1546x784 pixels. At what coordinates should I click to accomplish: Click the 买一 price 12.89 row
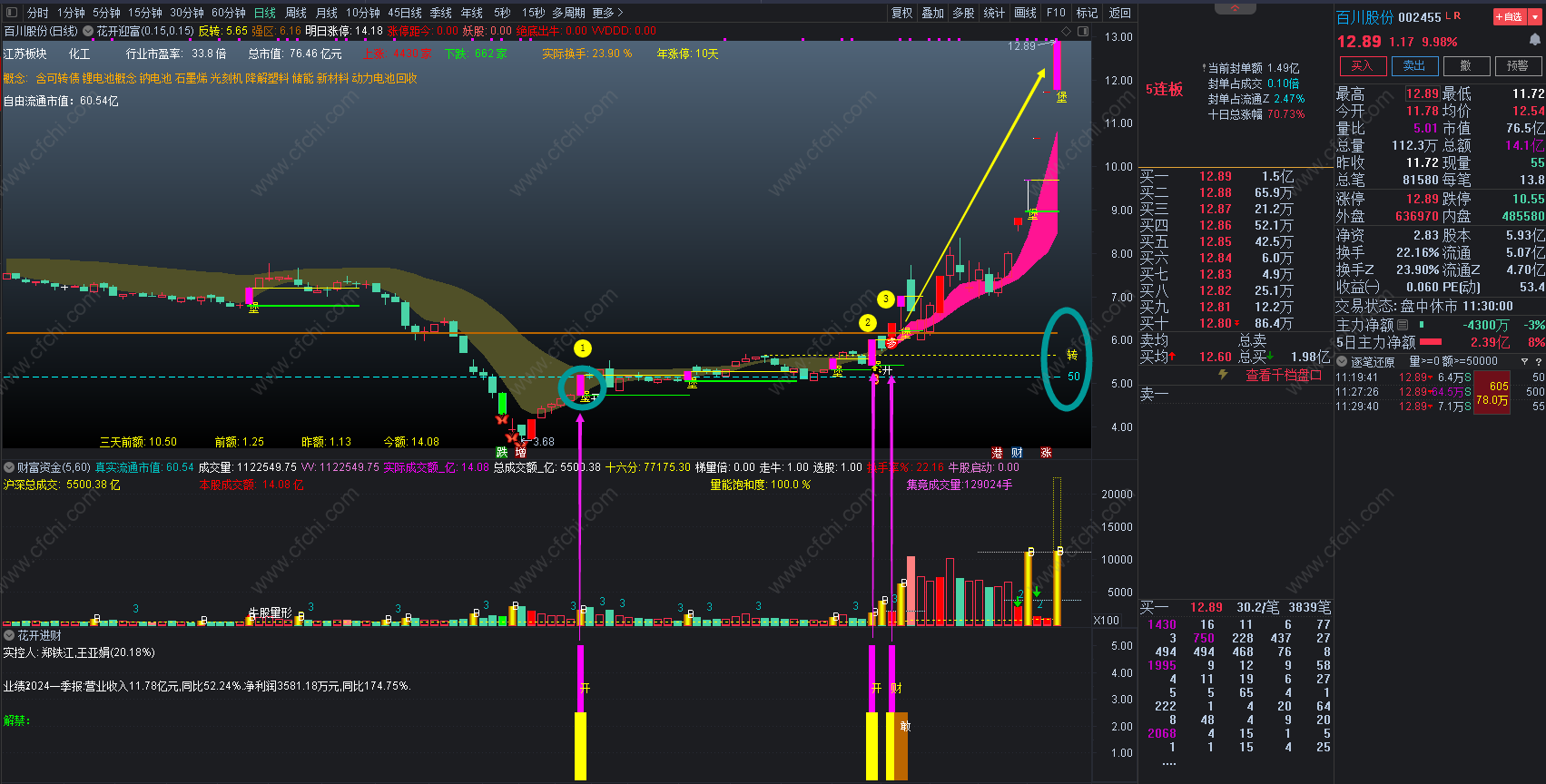click(x=1234, y=176)
